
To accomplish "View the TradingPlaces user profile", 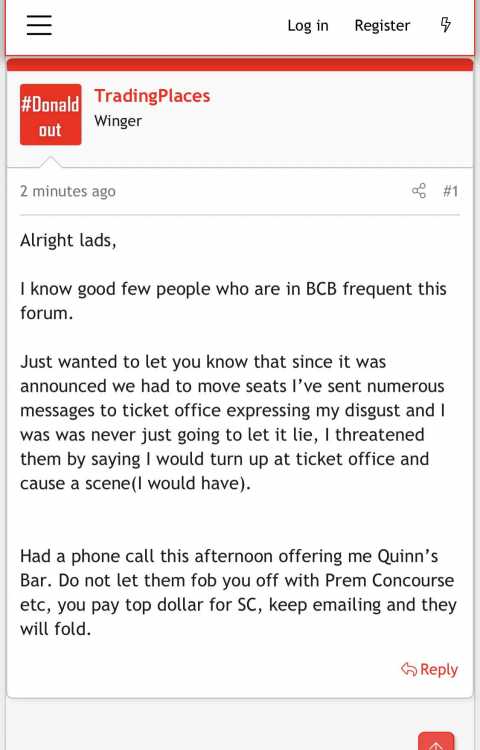I will pos(152,96).
